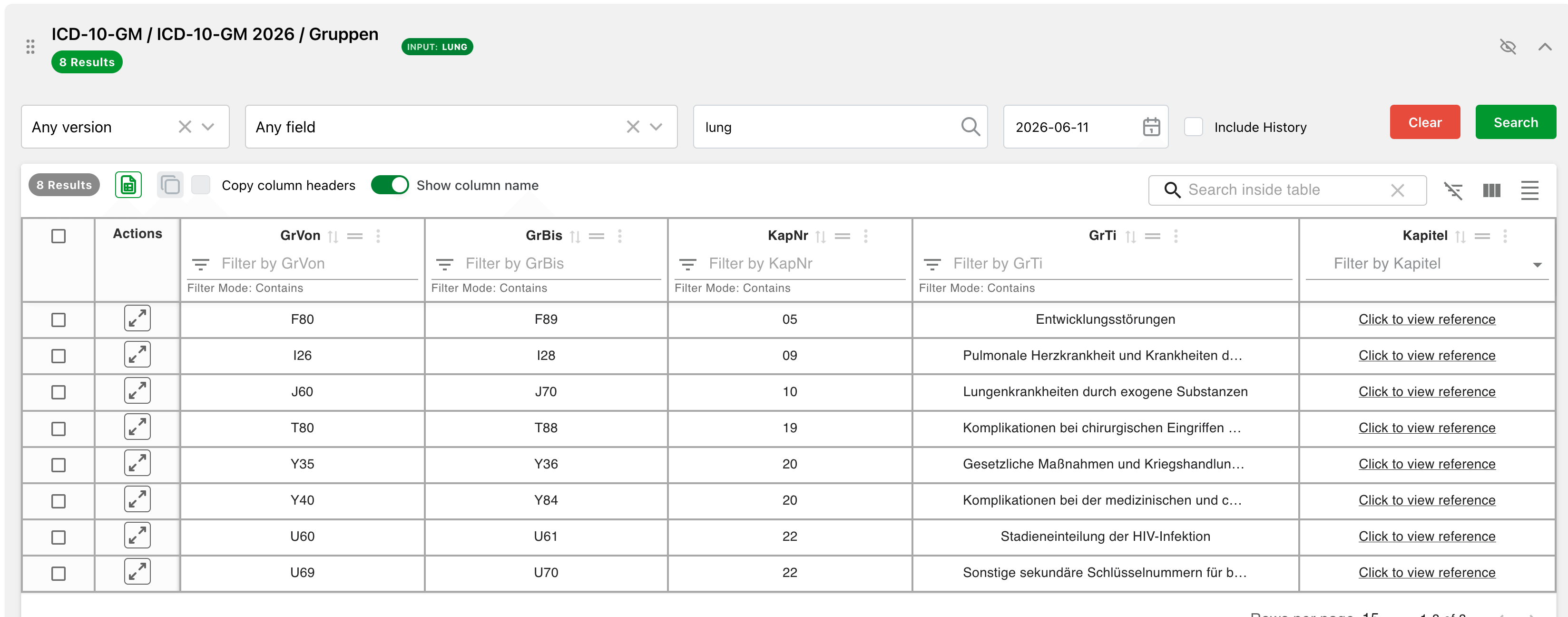Clear all table filters icon

click(x=1453, y=190)
